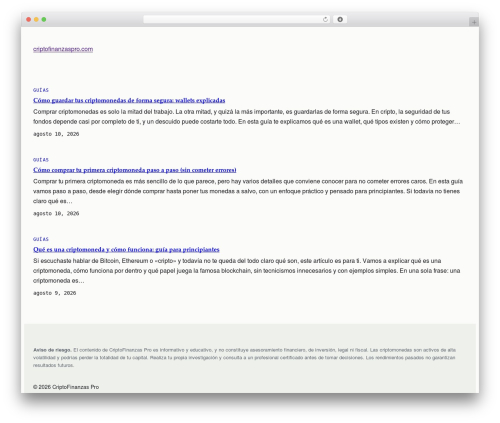Click GUIAS category above the wallets article

[x=41, y=90]
